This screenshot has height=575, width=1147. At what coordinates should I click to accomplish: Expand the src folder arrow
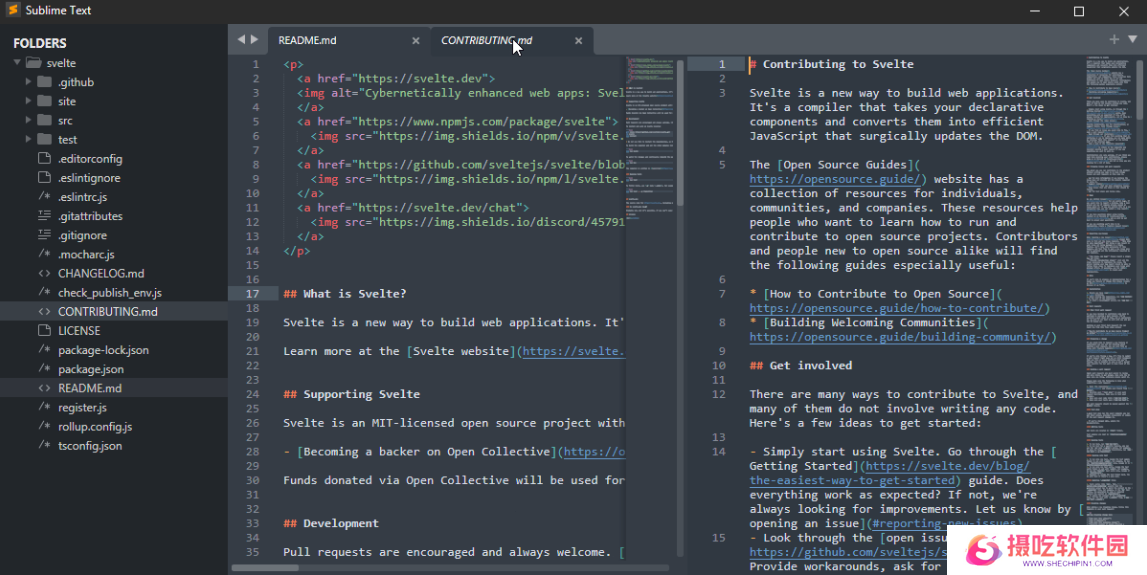click(x=29, y=120)
